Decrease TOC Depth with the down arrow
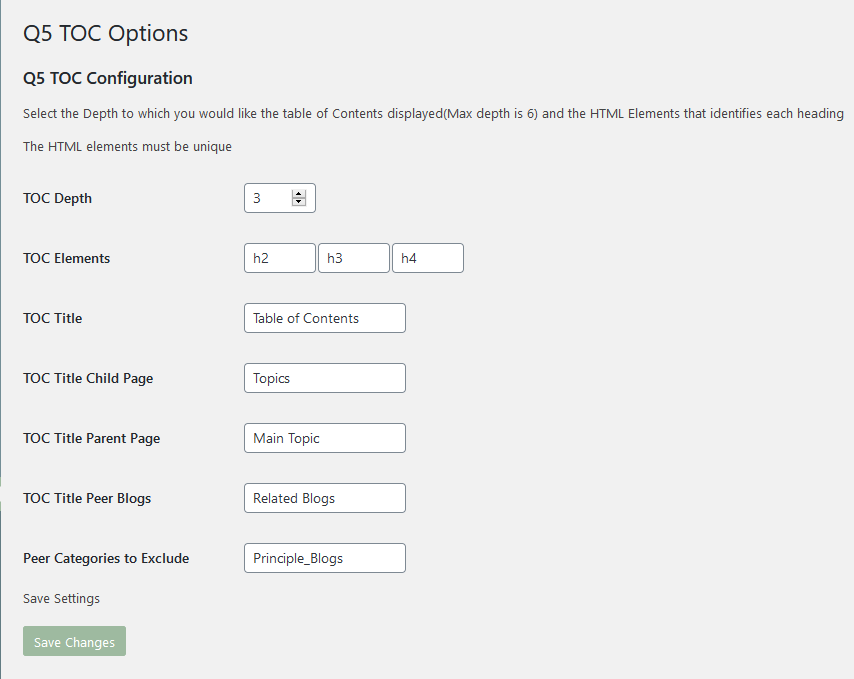The image size is (854, 679). tap(298, 202)
